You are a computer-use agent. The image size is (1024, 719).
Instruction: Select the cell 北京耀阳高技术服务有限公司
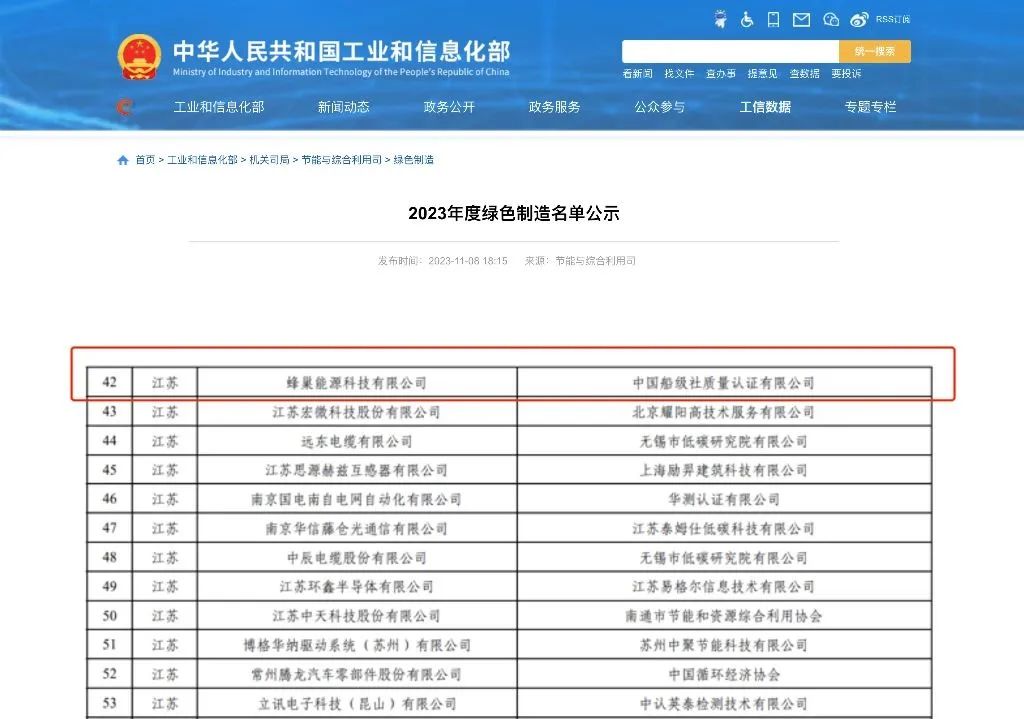coord(724,412)
